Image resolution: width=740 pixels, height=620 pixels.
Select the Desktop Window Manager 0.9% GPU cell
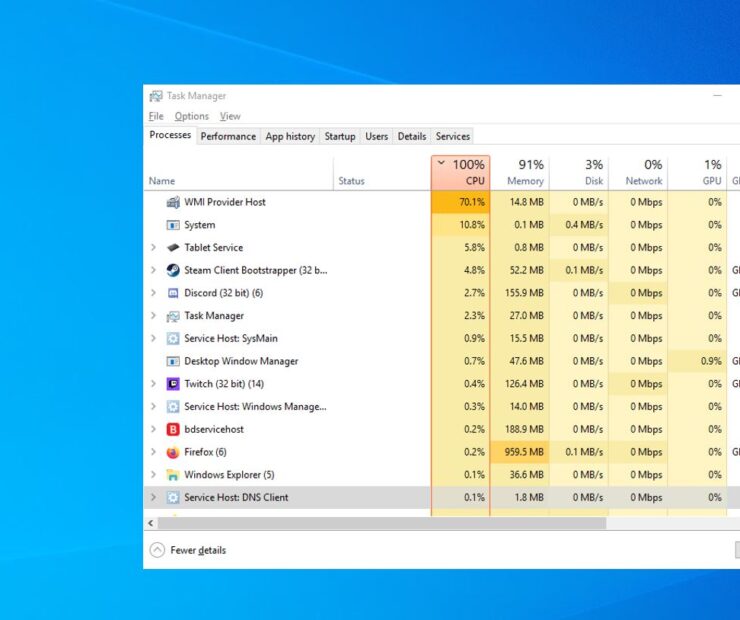(698, 361)
